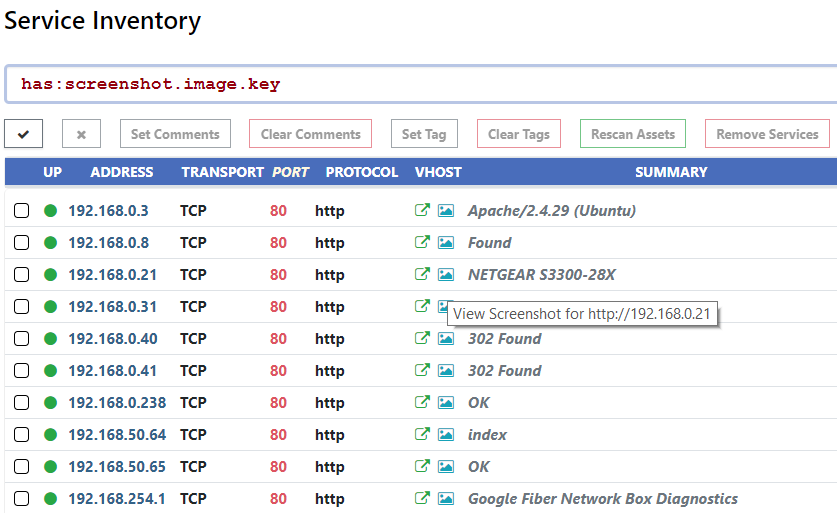
Task: Click the Rescan Assets button
Action: (633, 134)
